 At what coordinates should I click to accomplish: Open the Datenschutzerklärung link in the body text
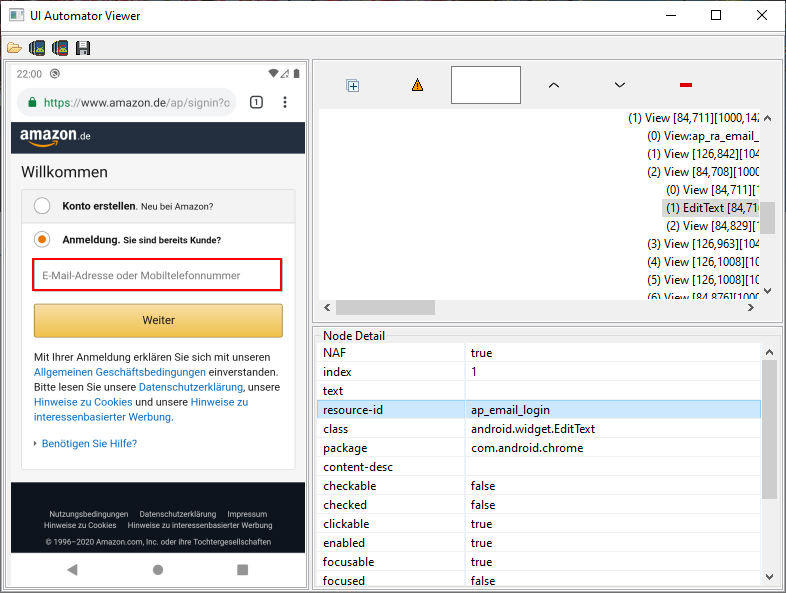click(191, 387)
